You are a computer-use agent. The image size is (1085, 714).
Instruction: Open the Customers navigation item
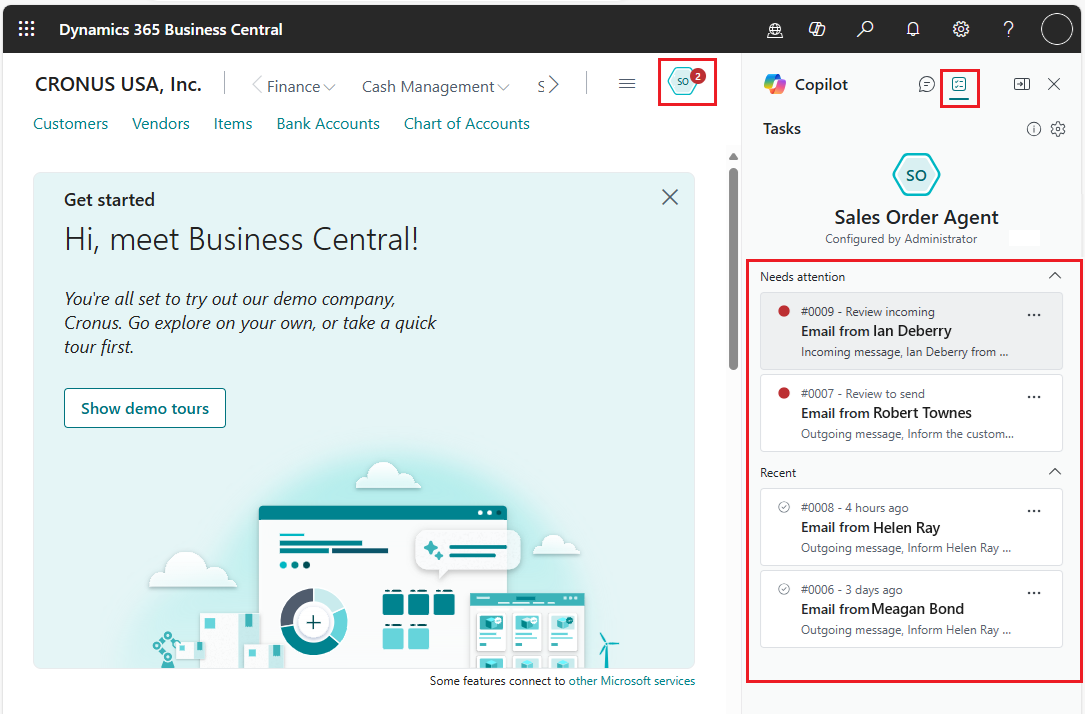(70, 123)
